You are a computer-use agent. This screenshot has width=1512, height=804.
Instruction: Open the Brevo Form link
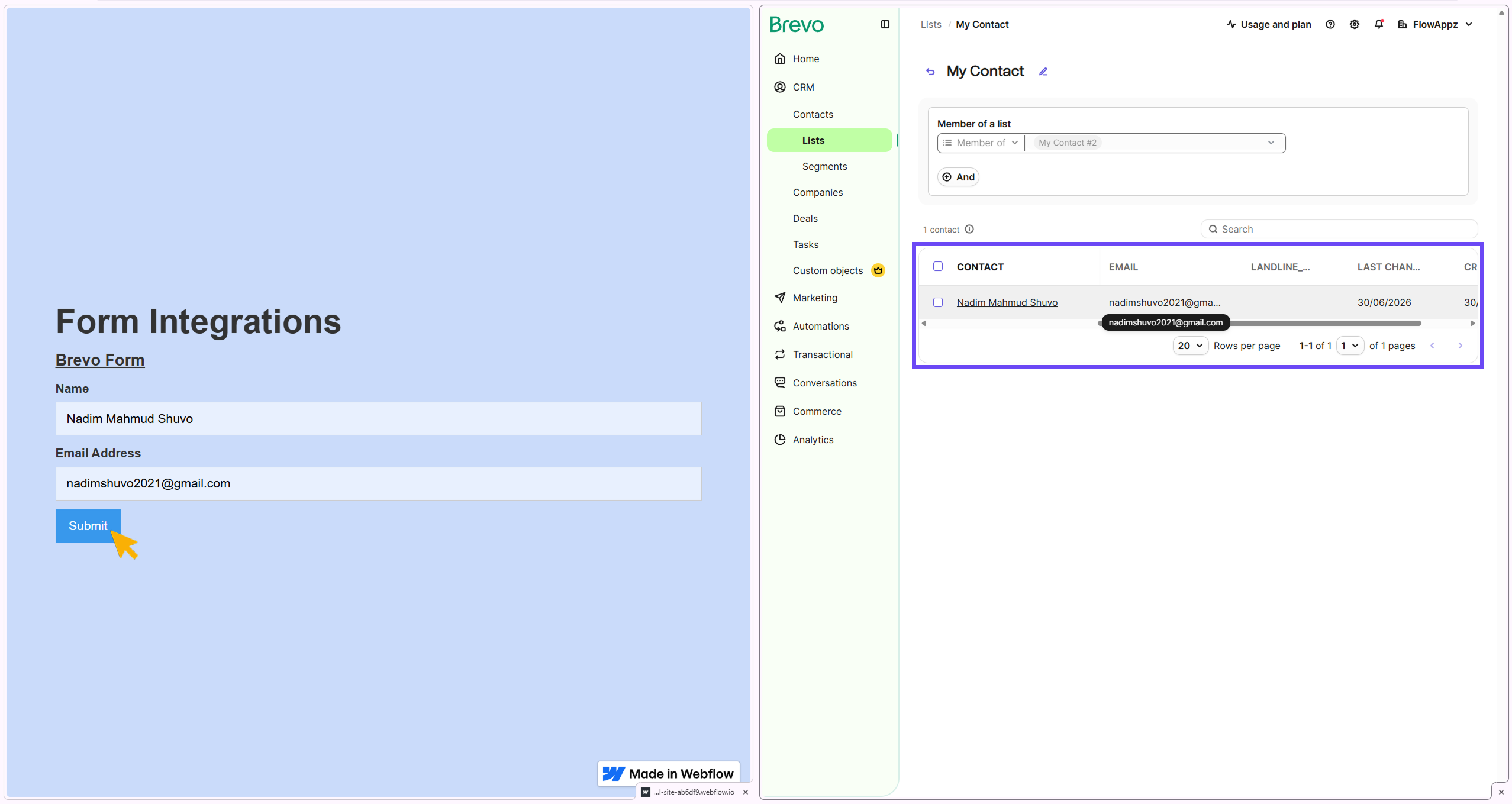point(100,360)
